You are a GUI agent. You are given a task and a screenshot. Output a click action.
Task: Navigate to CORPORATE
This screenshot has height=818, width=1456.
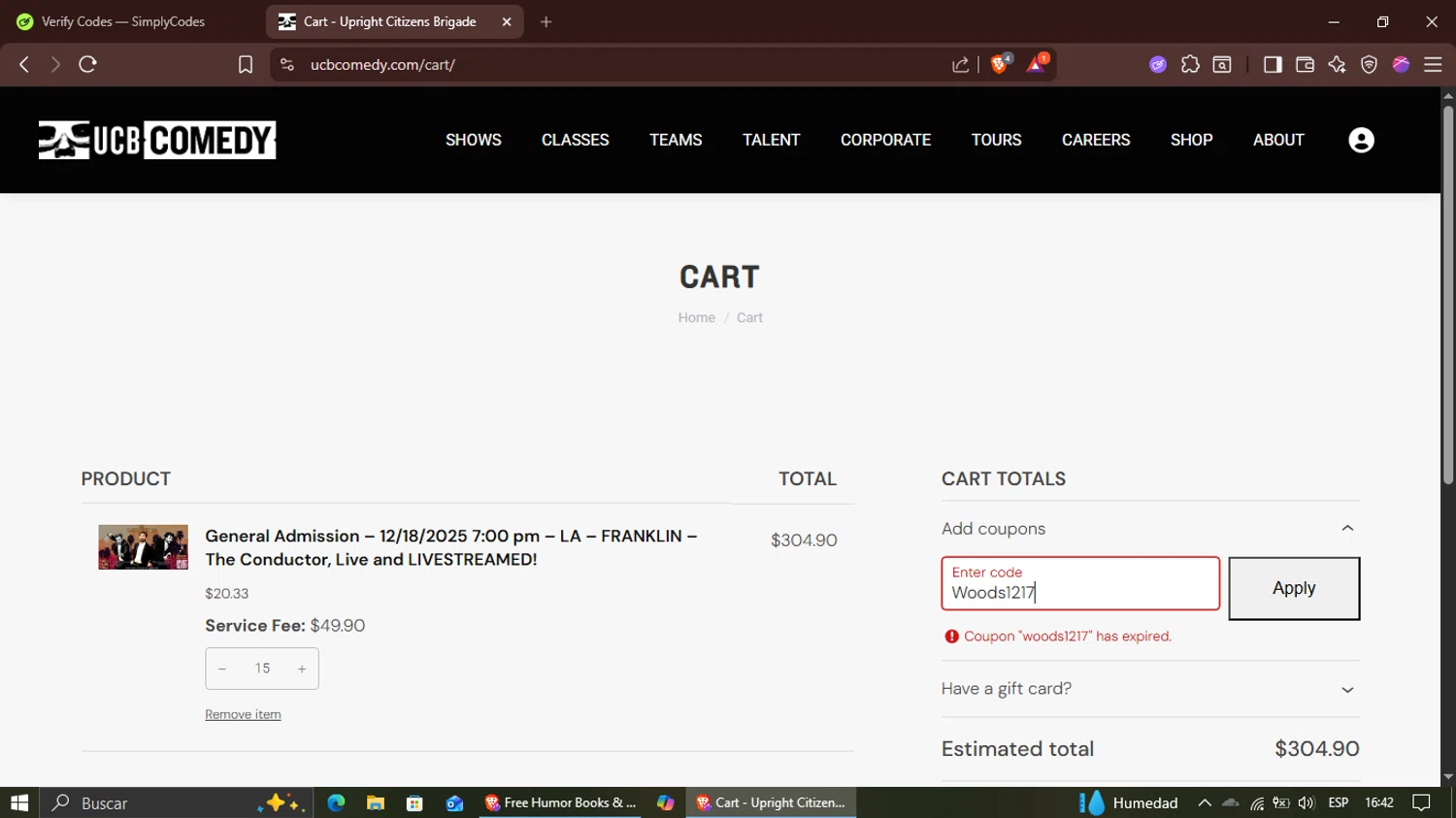click(885, 140)
